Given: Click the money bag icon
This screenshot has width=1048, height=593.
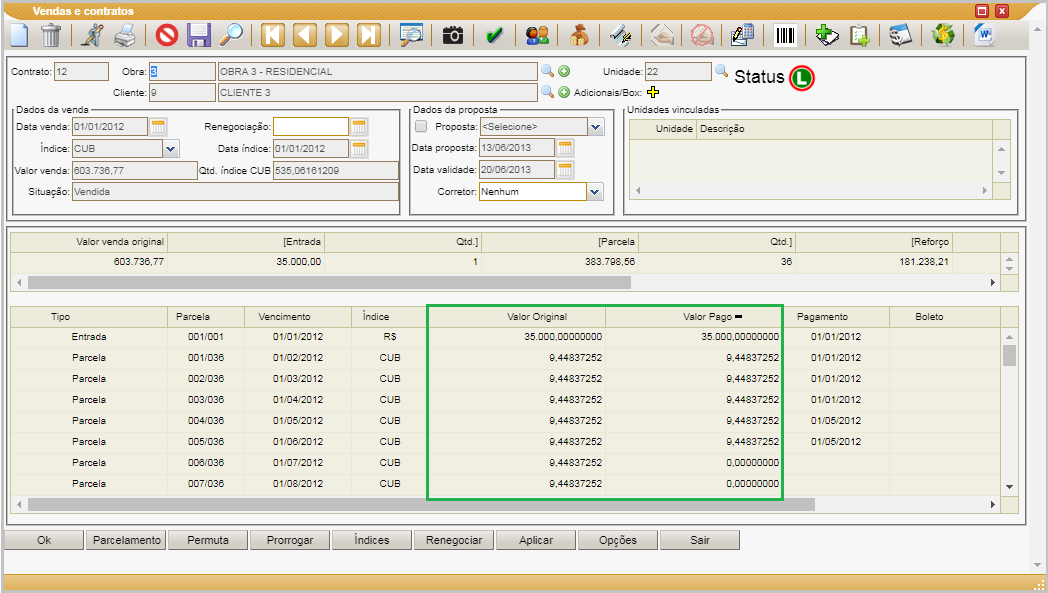Looking at the screenshot, I should click(x=579, y=35).
